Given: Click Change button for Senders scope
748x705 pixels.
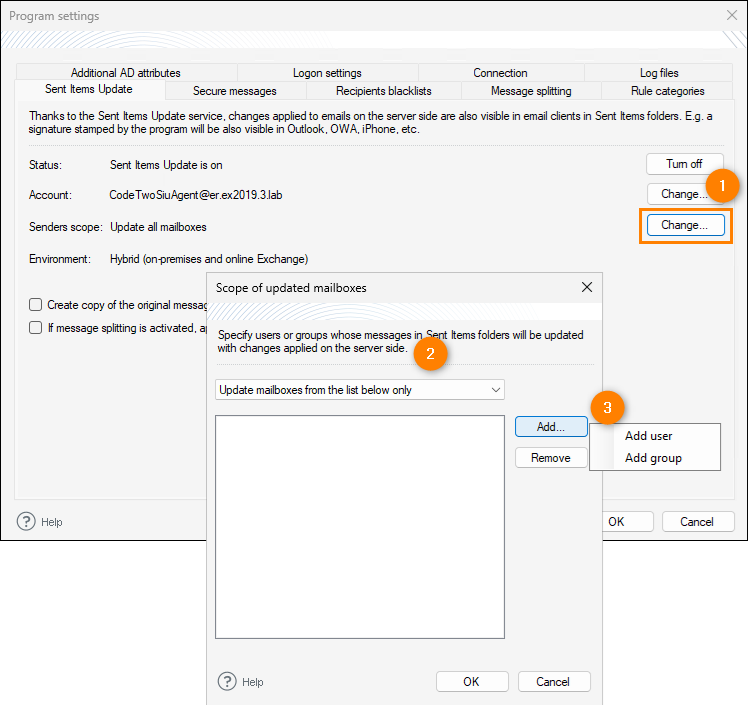Looking at the screenshot, I should click(x=685, y=225).
